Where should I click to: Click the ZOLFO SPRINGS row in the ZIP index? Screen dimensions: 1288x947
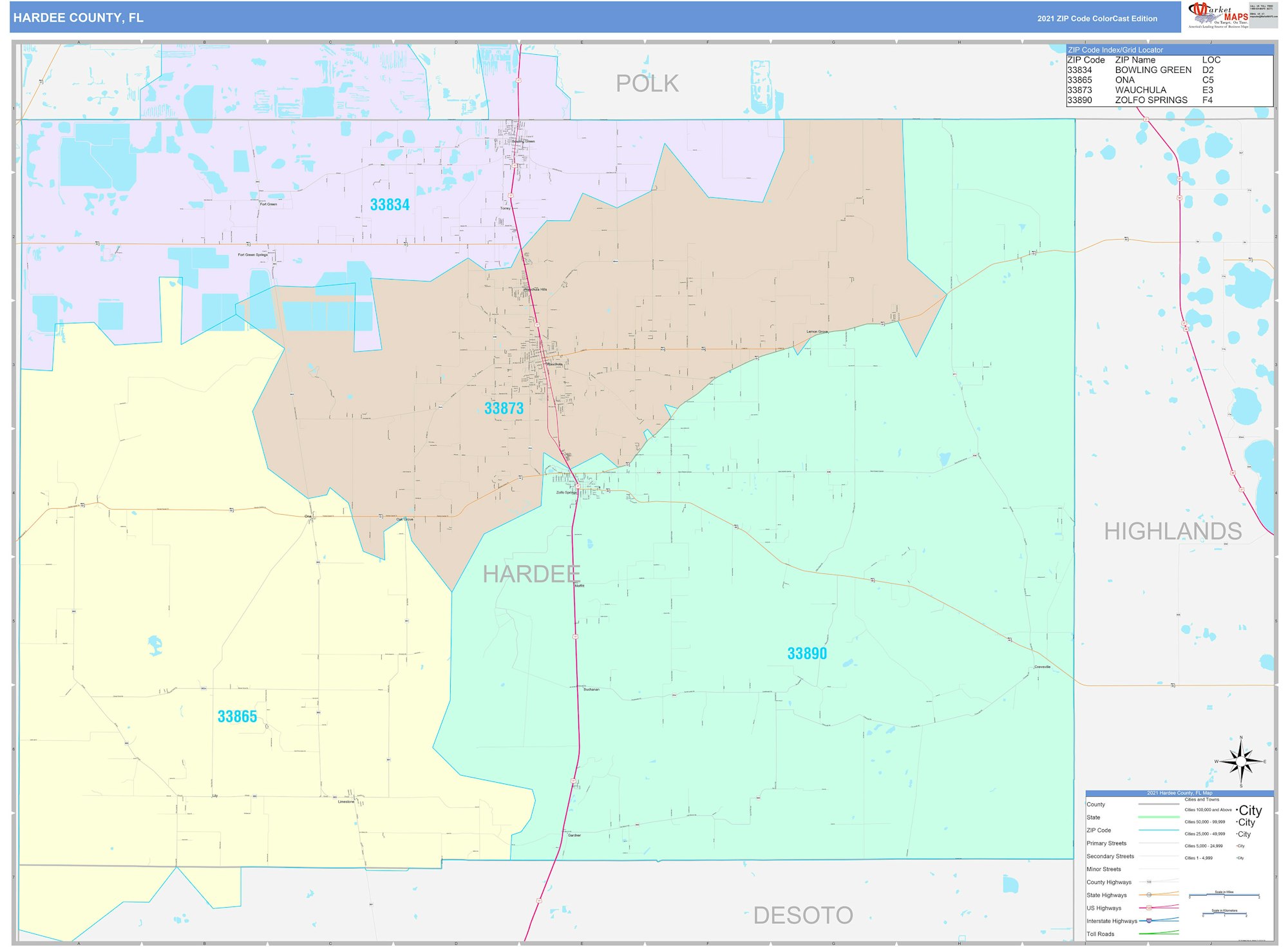click(x=1151, y=100)
